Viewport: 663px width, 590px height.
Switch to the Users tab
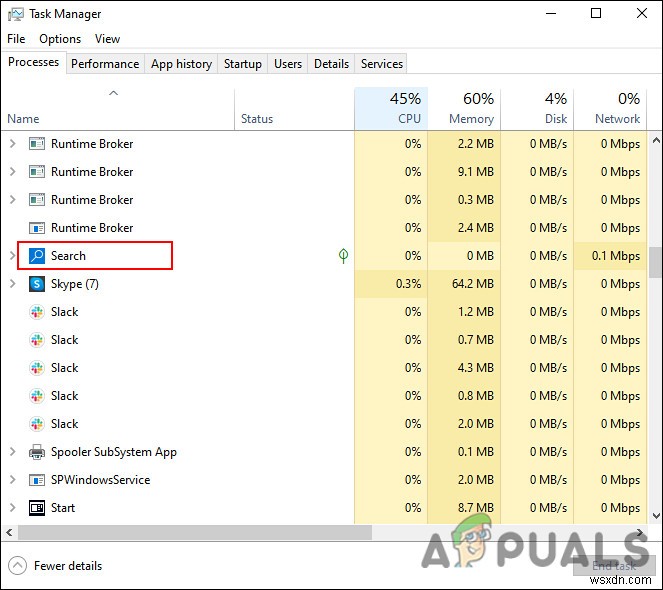288,64
